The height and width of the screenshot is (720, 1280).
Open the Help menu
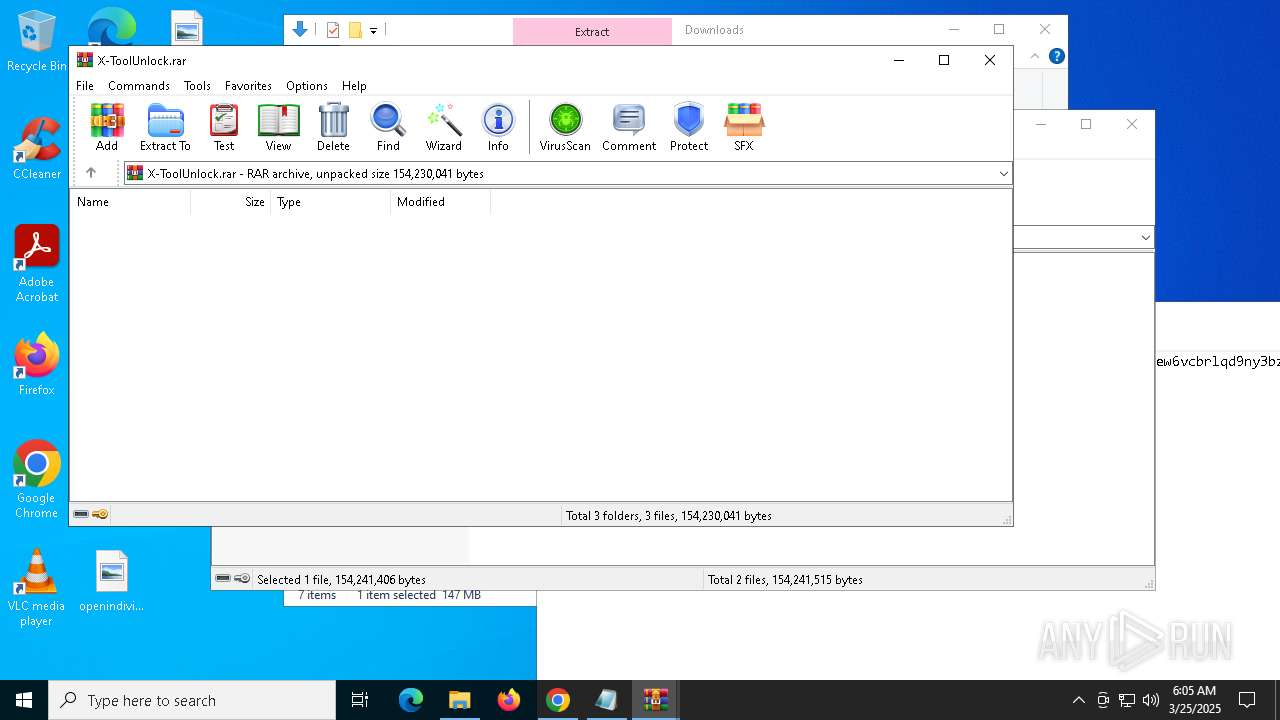354,86
